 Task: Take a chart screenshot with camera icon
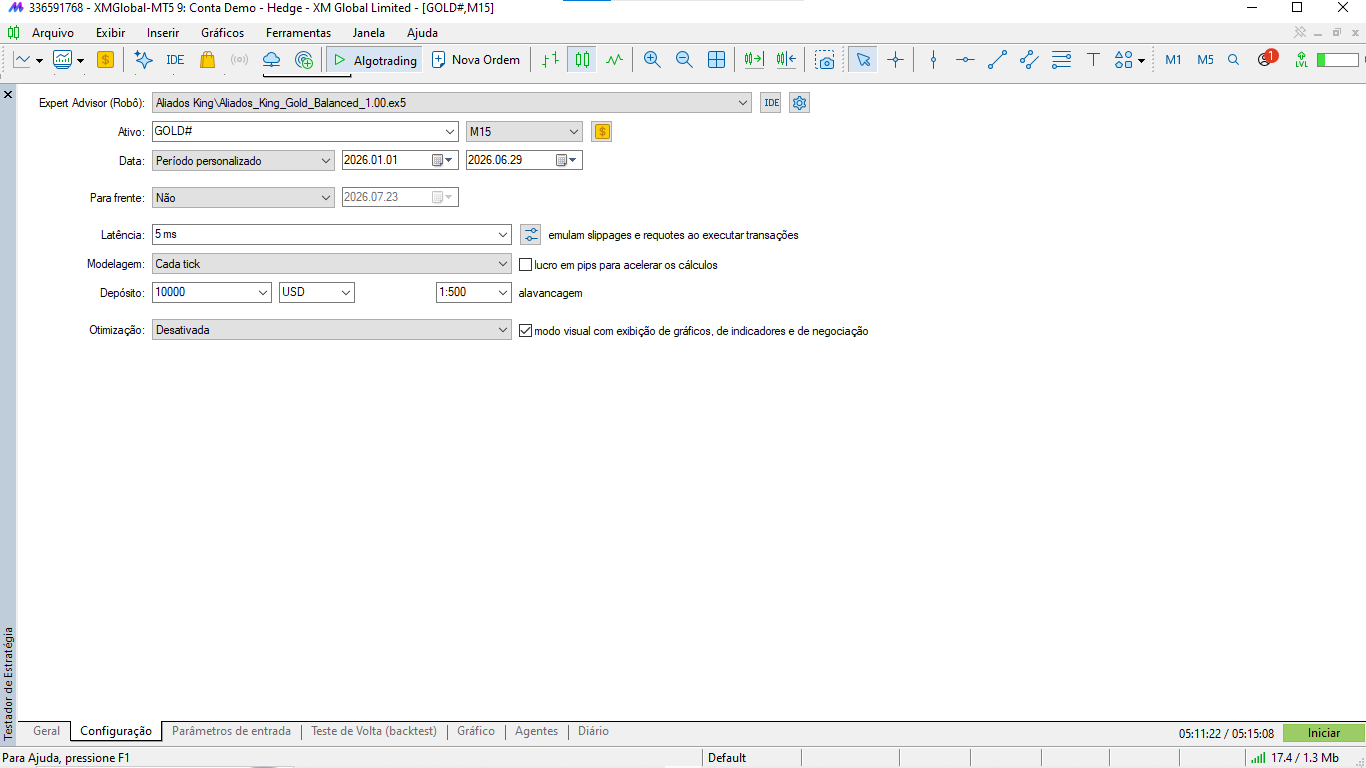(x=824, y=60)
